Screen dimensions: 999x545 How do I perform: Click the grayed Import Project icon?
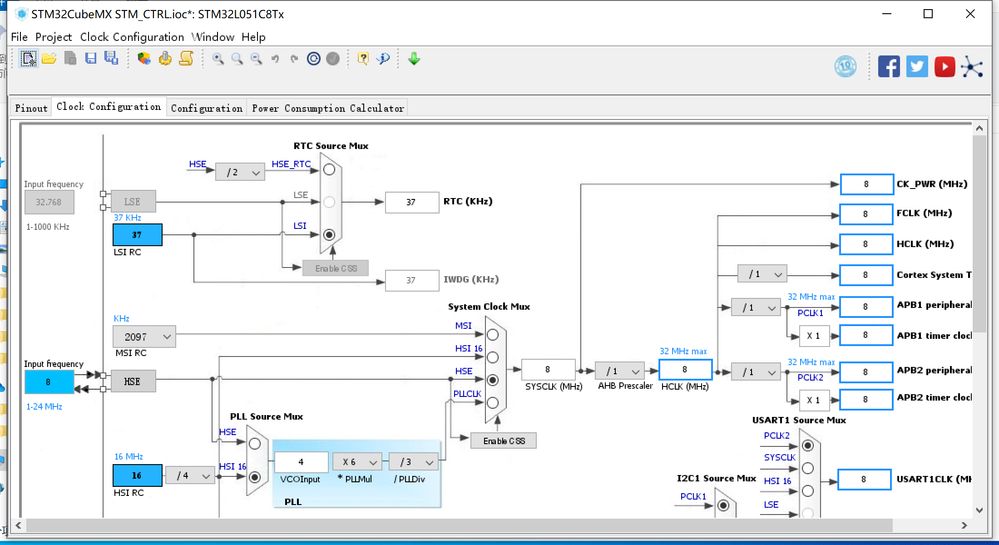pos(70,59)
